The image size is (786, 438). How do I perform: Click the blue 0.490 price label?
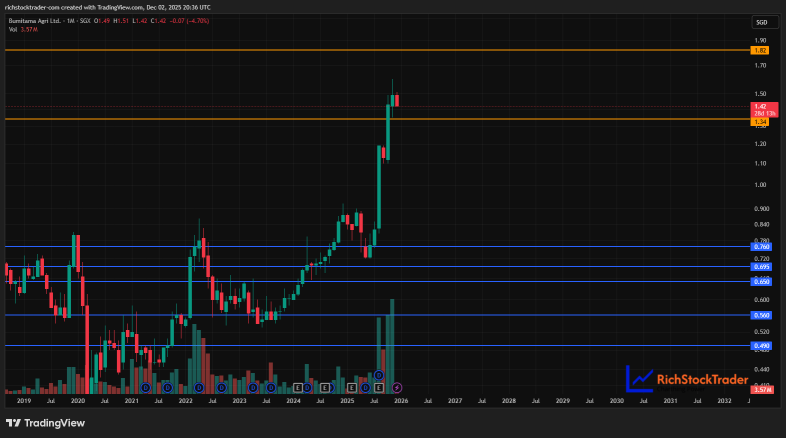tap(761, 346)
